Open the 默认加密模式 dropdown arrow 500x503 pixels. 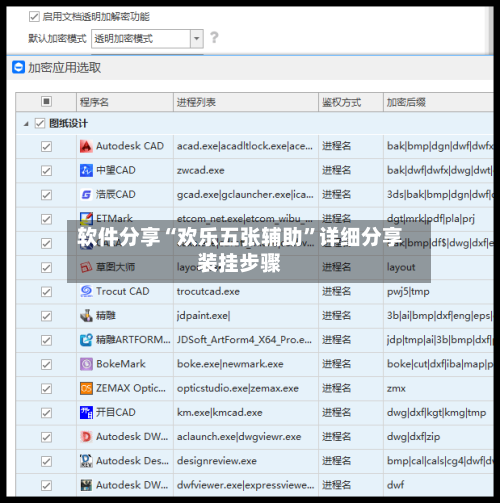click(x=197, y=39)
